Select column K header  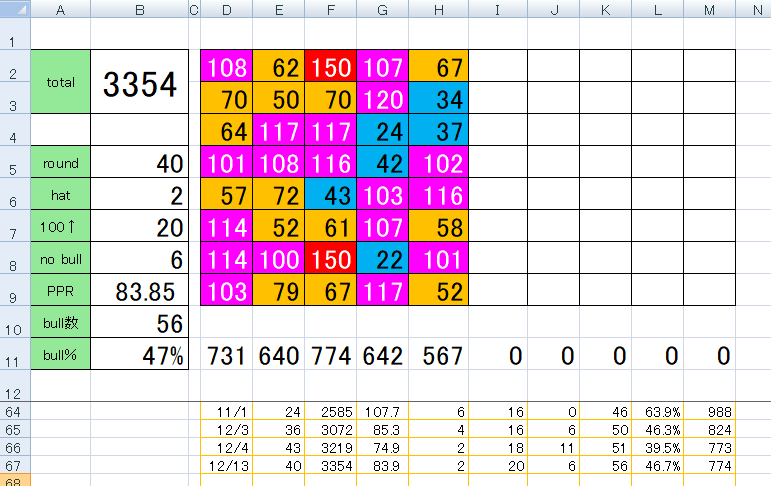pos(605,9)
